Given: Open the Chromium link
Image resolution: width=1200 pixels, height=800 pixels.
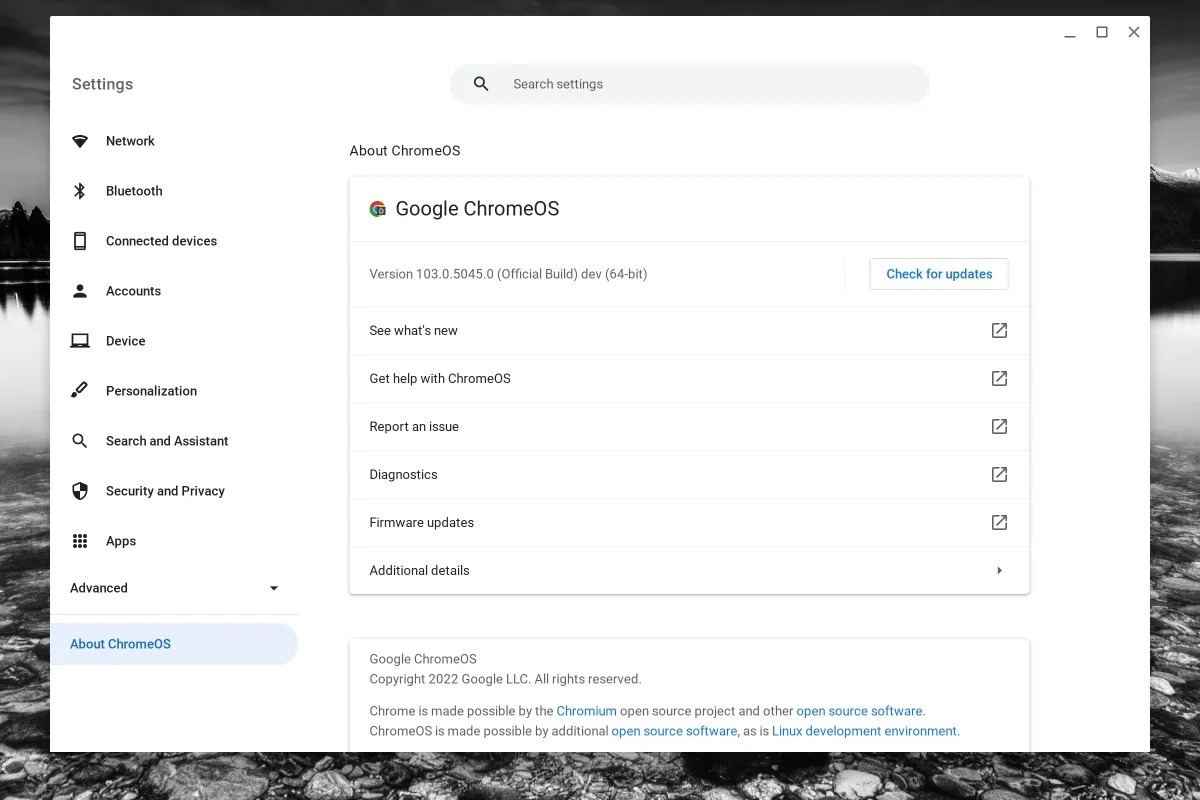Looking at the screenshot, I should point(586,711).
